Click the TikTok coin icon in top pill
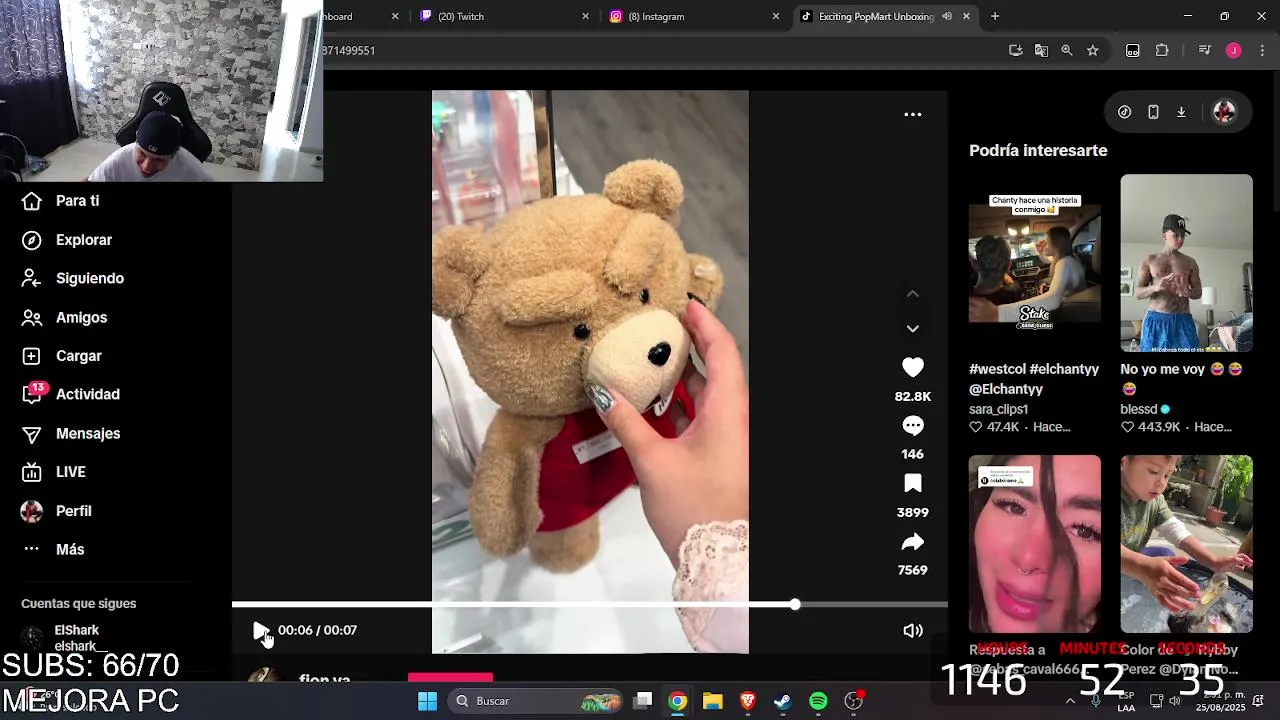Image resolution: width=1280 pixels, height=720 pixels. coord(1124,112)
